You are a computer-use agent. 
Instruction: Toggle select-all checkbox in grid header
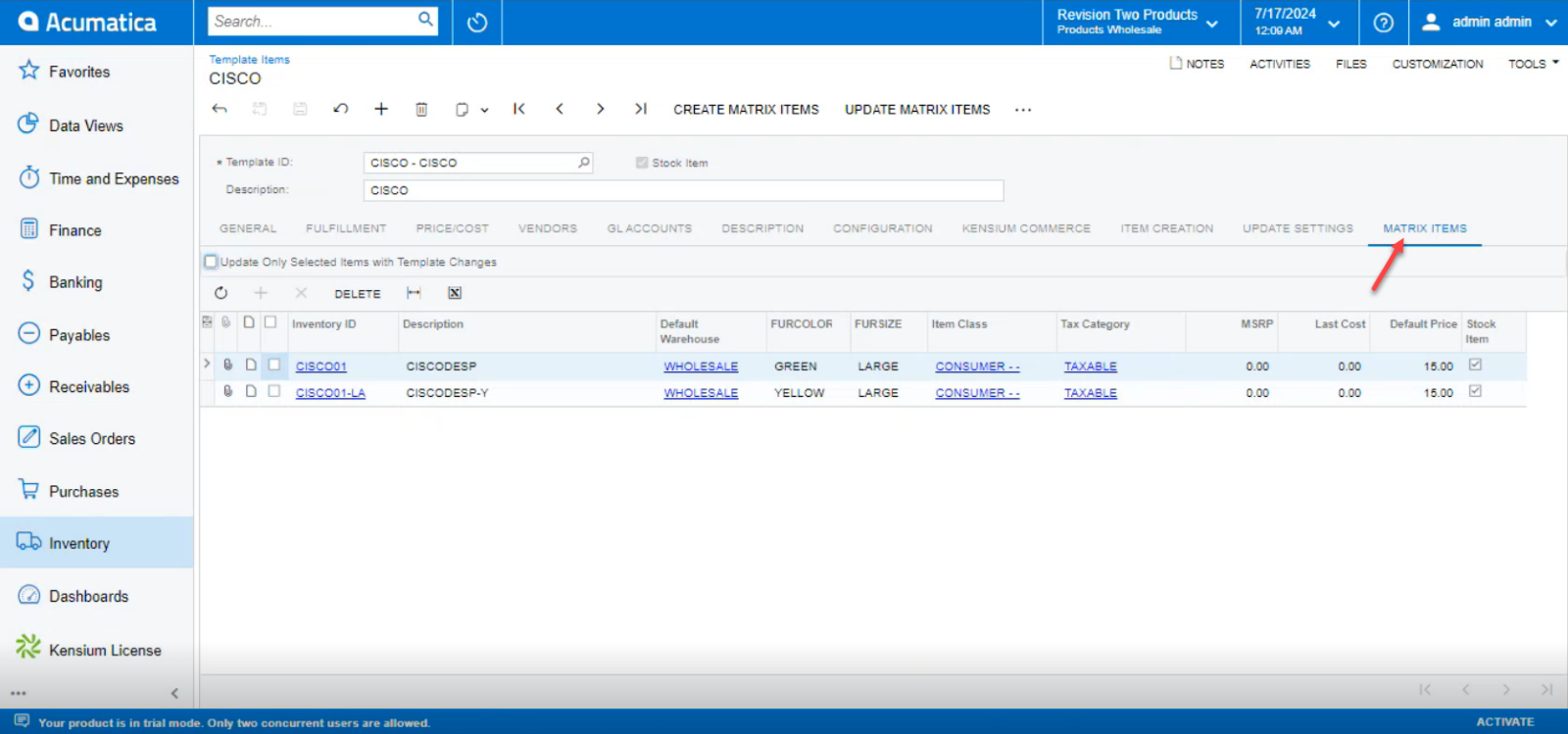point(270,322)
